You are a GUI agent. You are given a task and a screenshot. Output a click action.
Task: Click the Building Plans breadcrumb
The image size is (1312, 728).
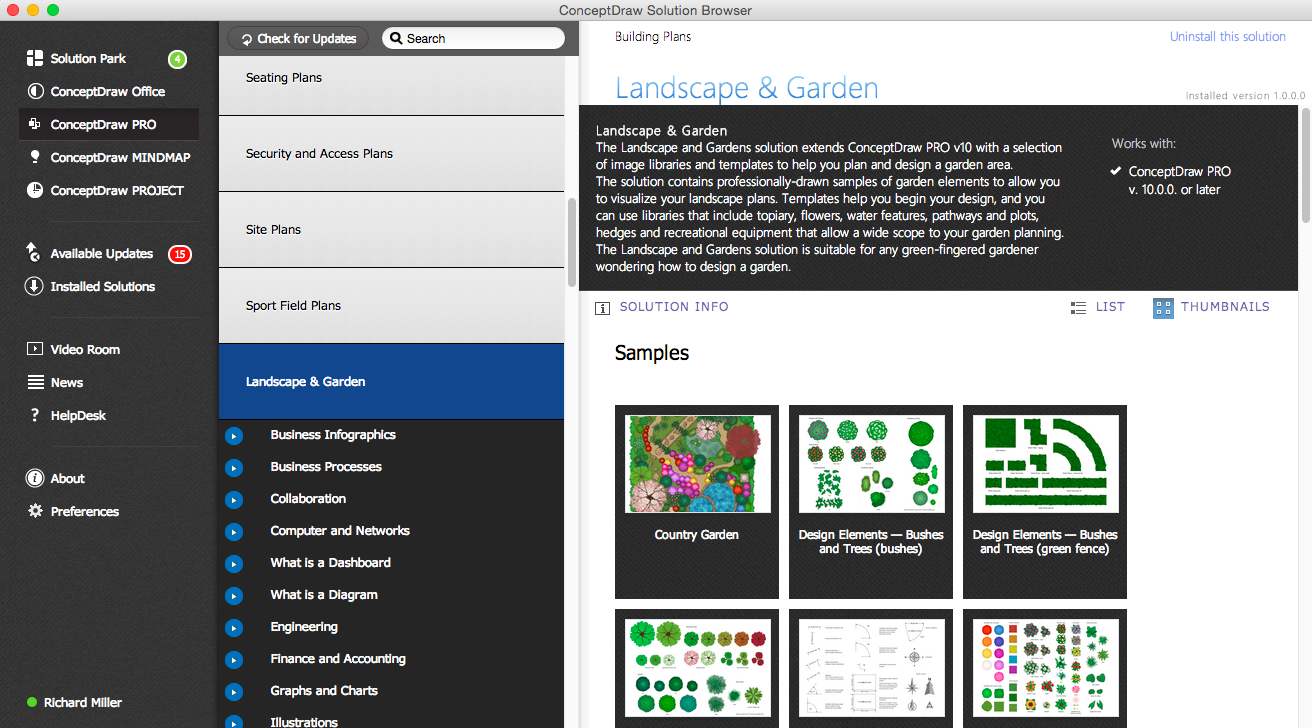click(x=653, y=37)
